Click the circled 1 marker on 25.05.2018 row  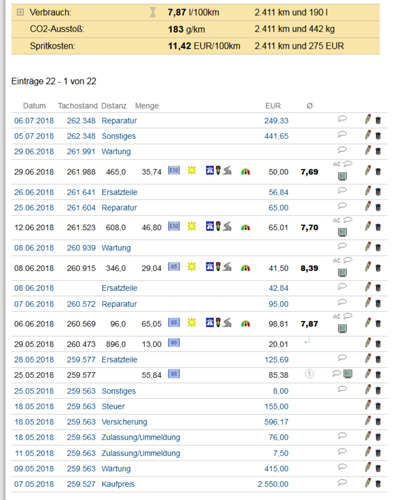coord(309,374)
